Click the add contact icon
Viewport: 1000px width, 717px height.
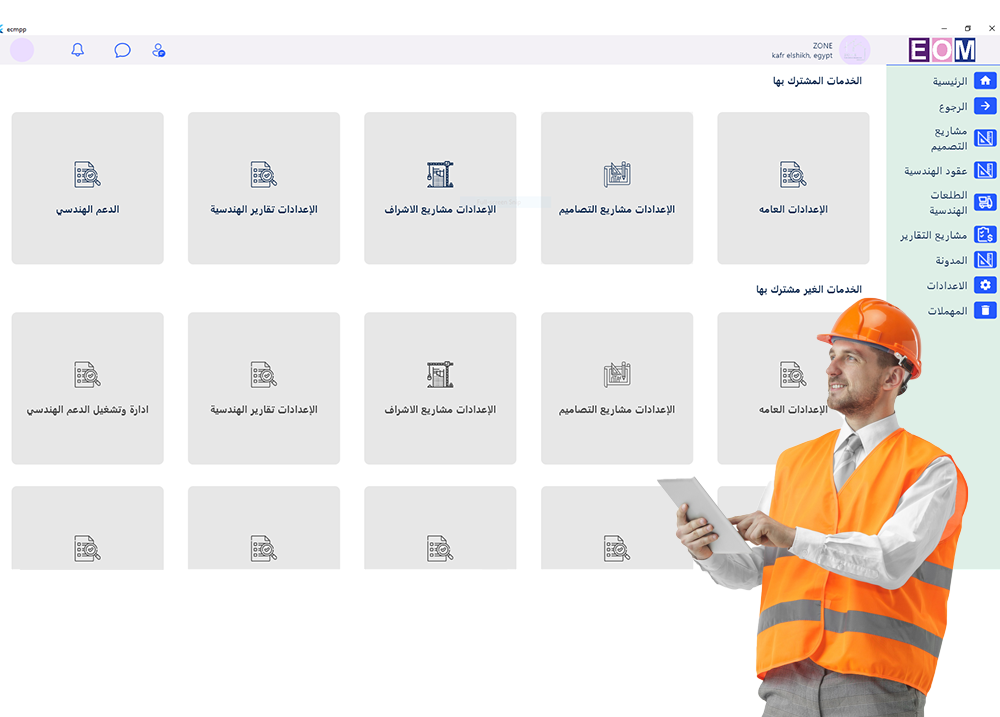(158, 50)
